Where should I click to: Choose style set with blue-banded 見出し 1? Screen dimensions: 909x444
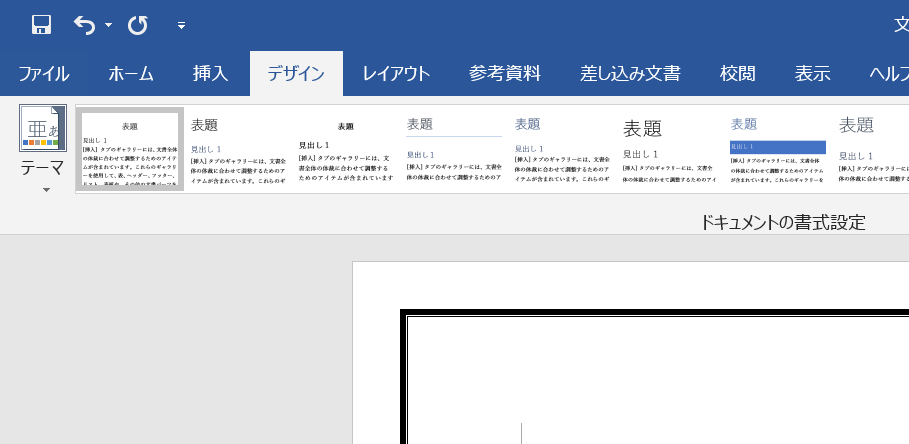pos(777,149)
